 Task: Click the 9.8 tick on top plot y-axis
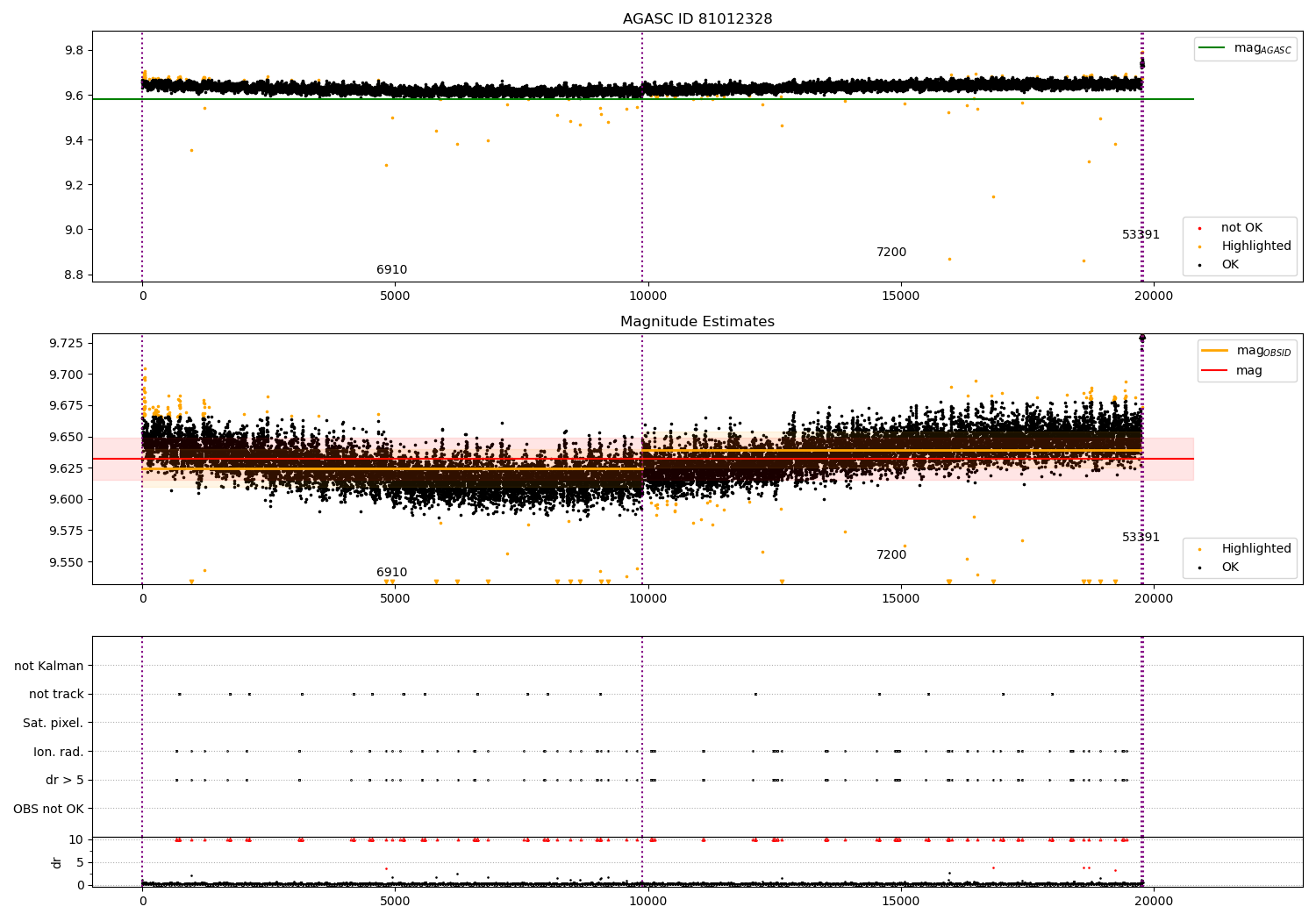coord(74,51)
